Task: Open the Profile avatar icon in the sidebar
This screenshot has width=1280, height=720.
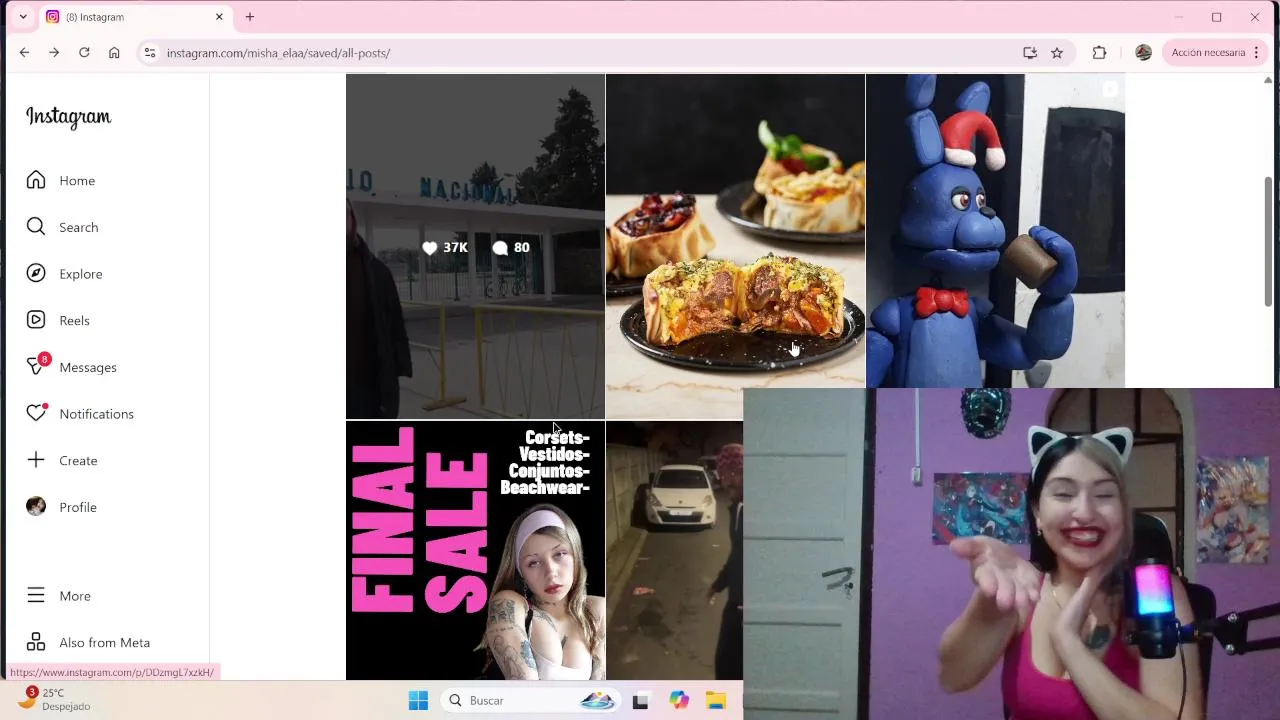Action: click(x=36, y=507)
